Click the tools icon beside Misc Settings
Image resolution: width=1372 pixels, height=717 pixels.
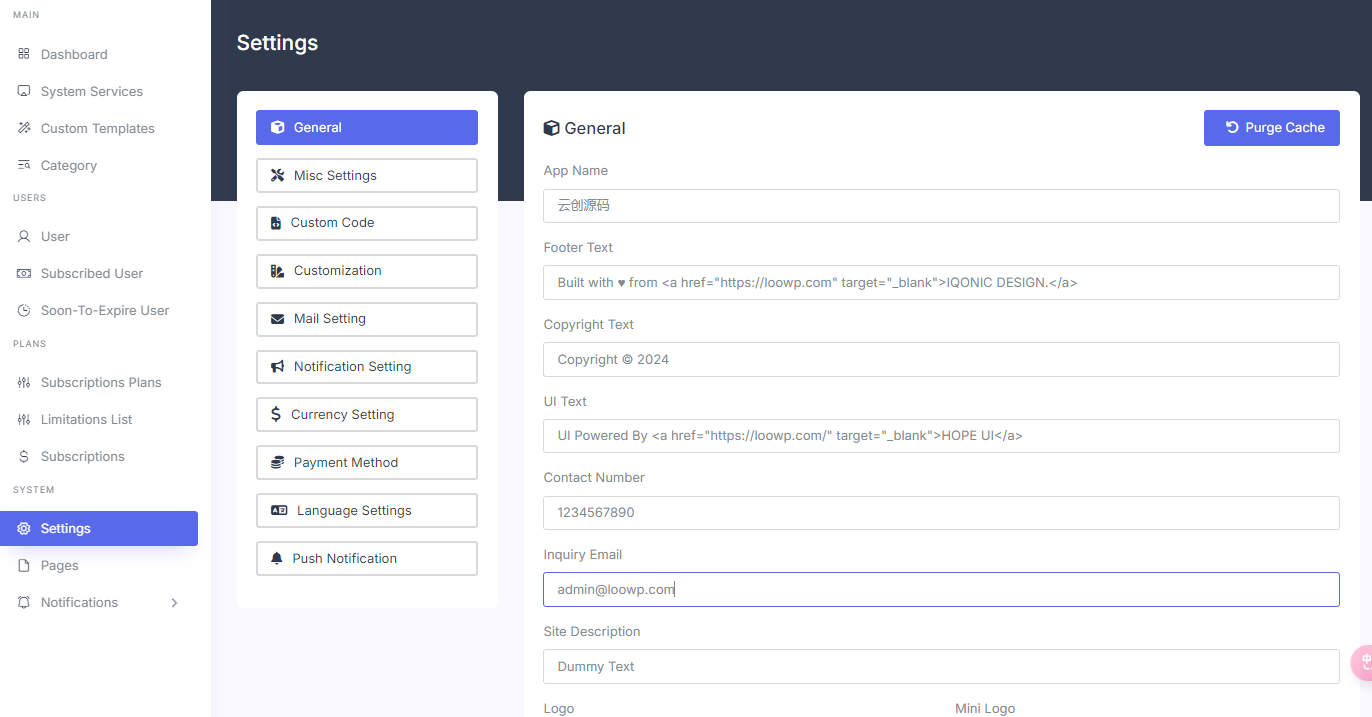278,175
